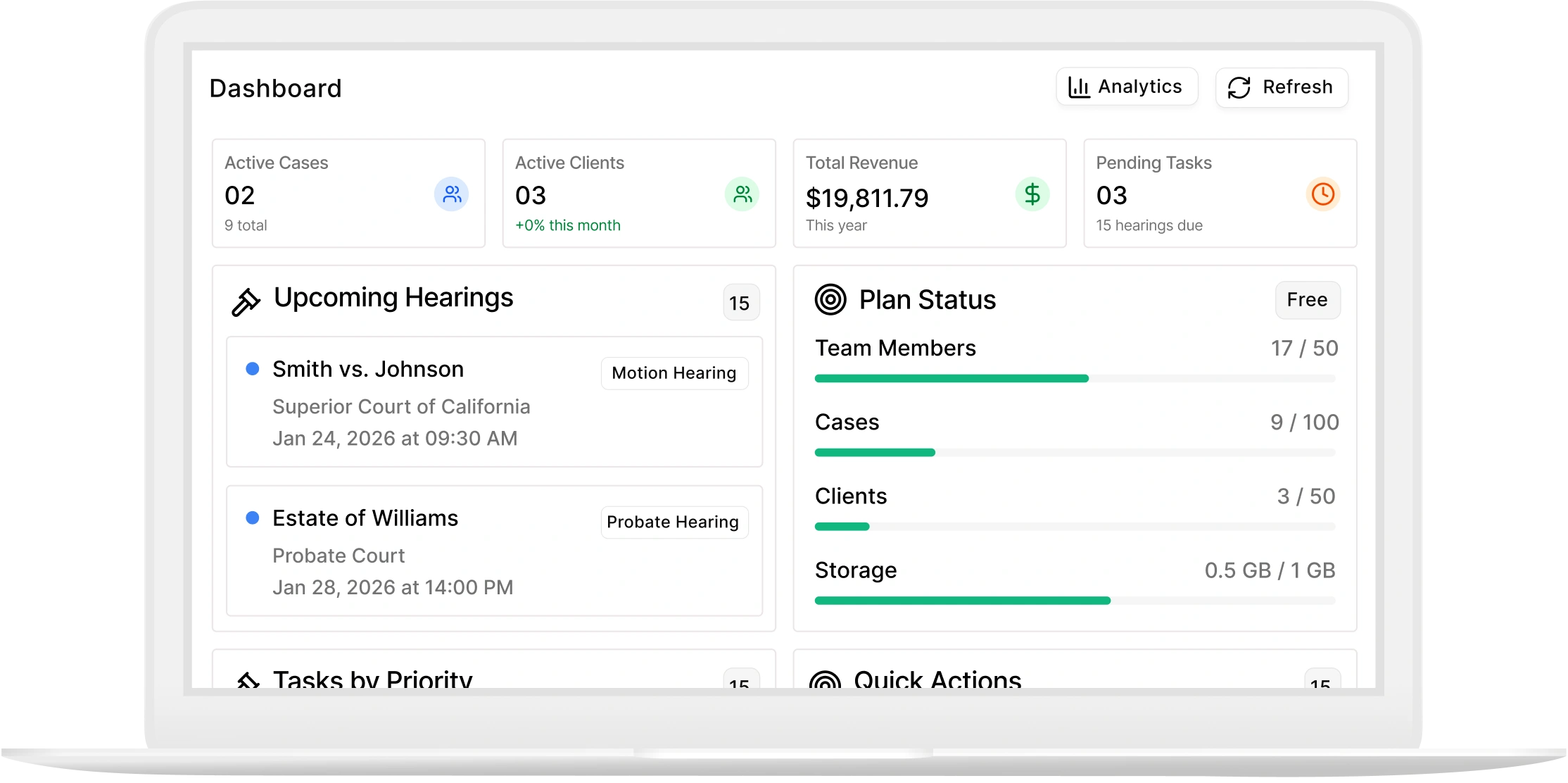Click the '9 / 100' cases count
The image size is (1568, 783).
(1304, 422)
